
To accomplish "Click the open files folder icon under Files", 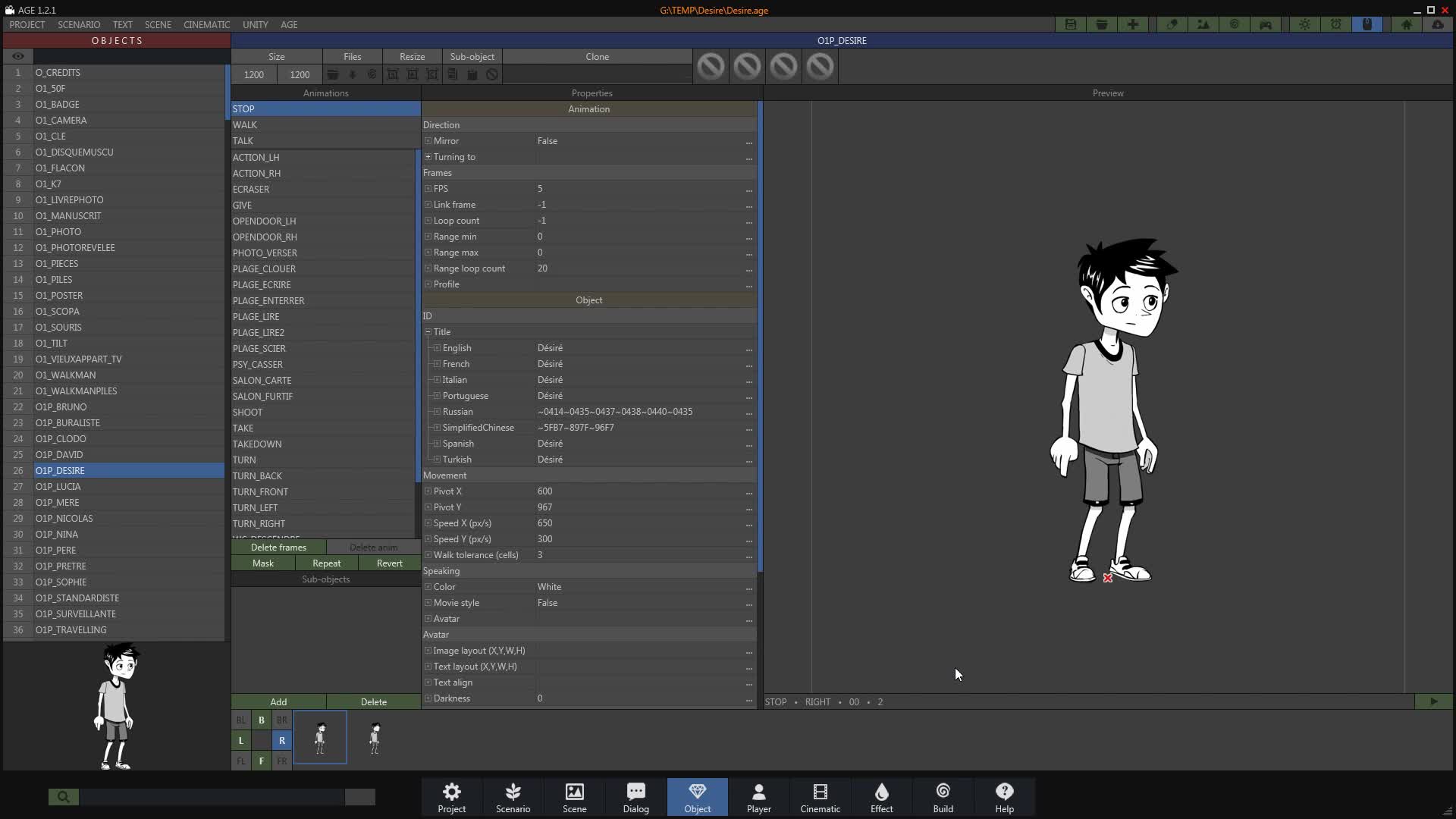I will pos(332,74).
